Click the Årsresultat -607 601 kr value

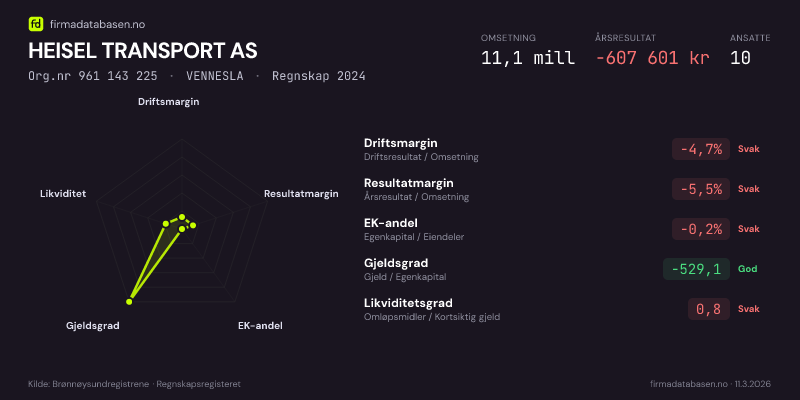coord(652,57)
